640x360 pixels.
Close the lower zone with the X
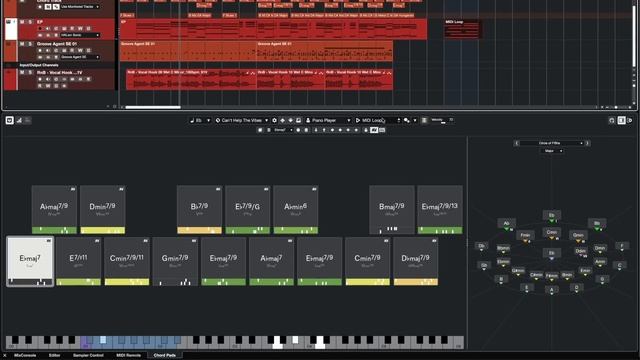click(4, 356)
